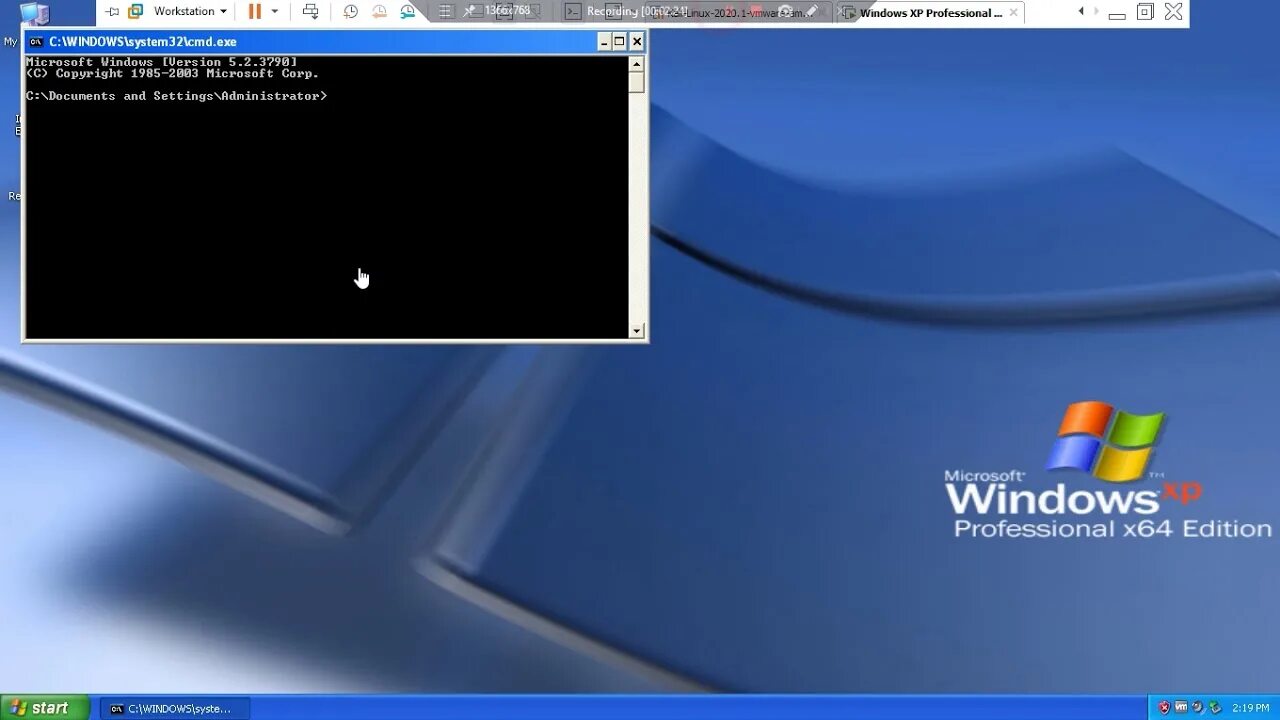Maximize the cmd.exe window
Image resolution: width=1280 pixels, height=720 pixels.
coord(620,41)
